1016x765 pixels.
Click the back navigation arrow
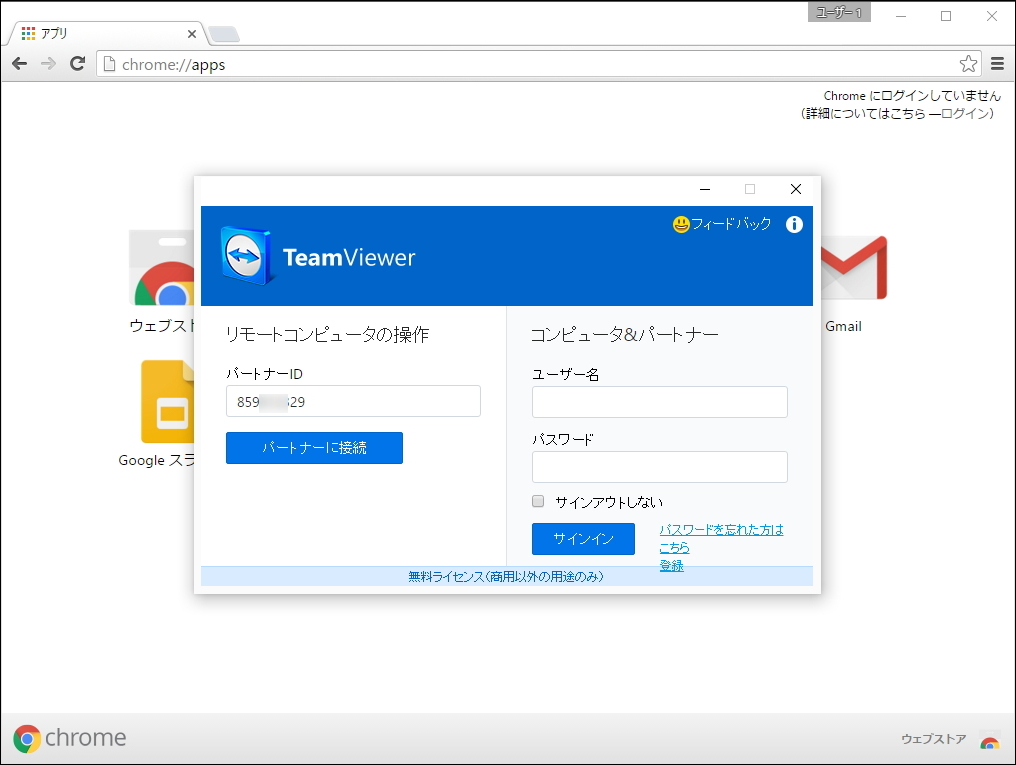[x=19, y=62]
